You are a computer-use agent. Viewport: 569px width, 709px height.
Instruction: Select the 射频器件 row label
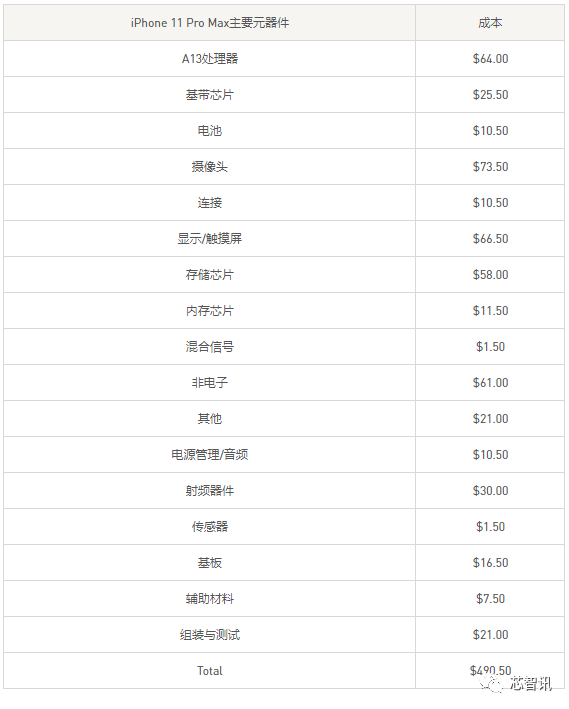(209, 491)
